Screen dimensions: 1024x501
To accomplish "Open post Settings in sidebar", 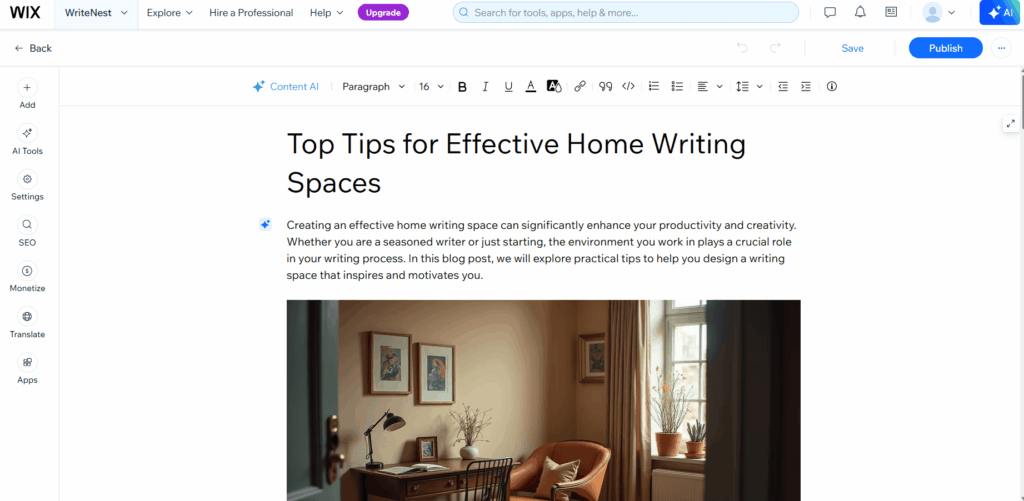I will tap(27, 186).
